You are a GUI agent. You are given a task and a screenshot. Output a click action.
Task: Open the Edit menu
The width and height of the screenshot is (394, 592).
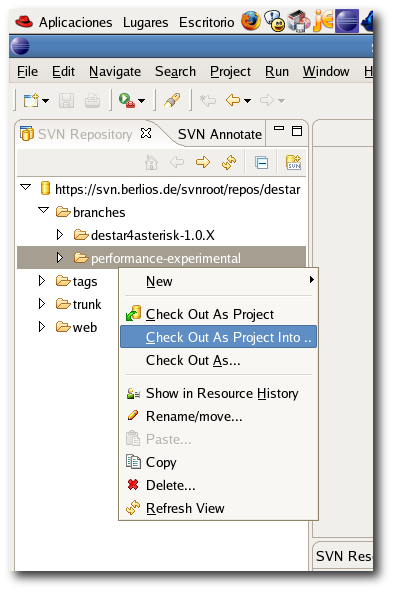(x=63, y=71)
